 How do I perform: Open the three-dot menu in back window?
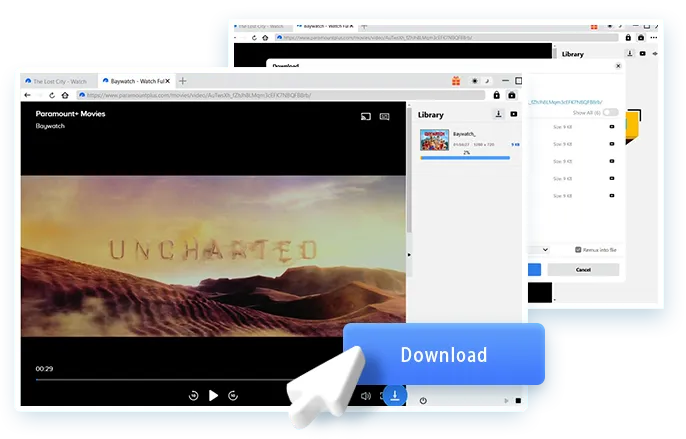point(654,38)
